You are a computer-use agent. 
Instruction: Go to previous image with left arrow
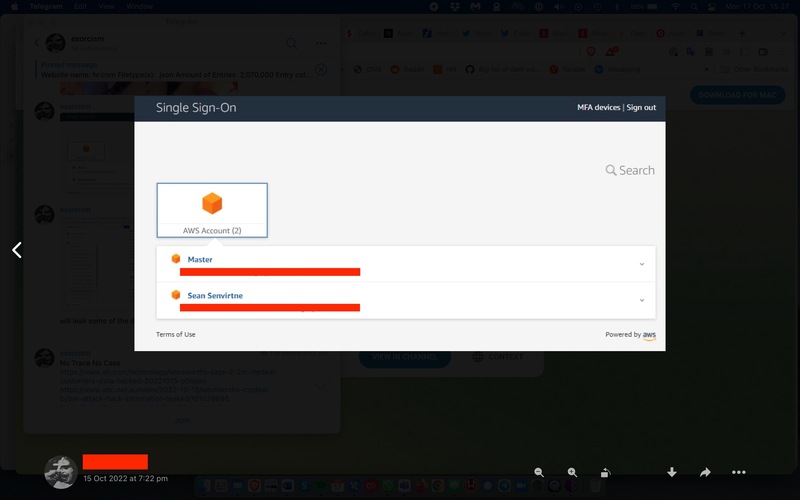(17, 250)
